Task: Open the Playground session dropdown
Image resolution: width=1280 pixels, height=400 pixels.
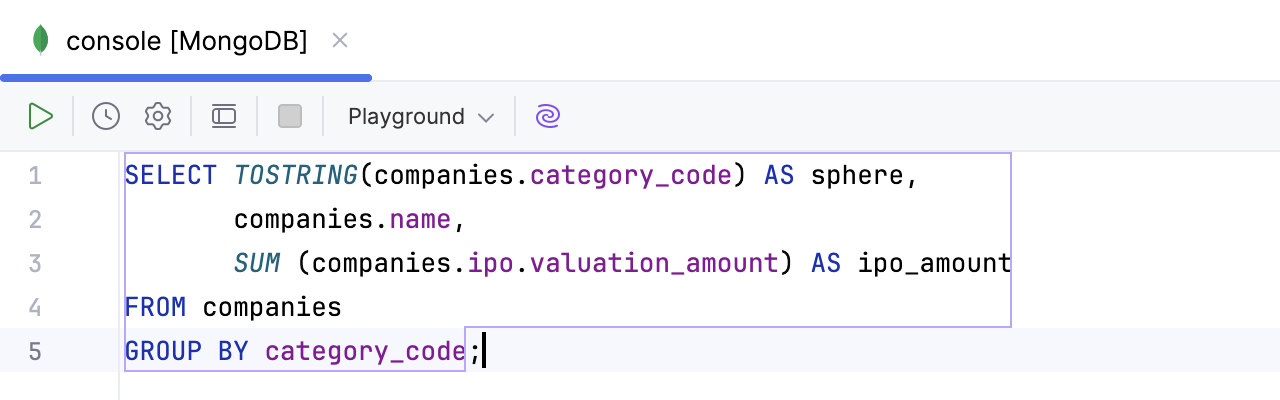Action: 420,116
